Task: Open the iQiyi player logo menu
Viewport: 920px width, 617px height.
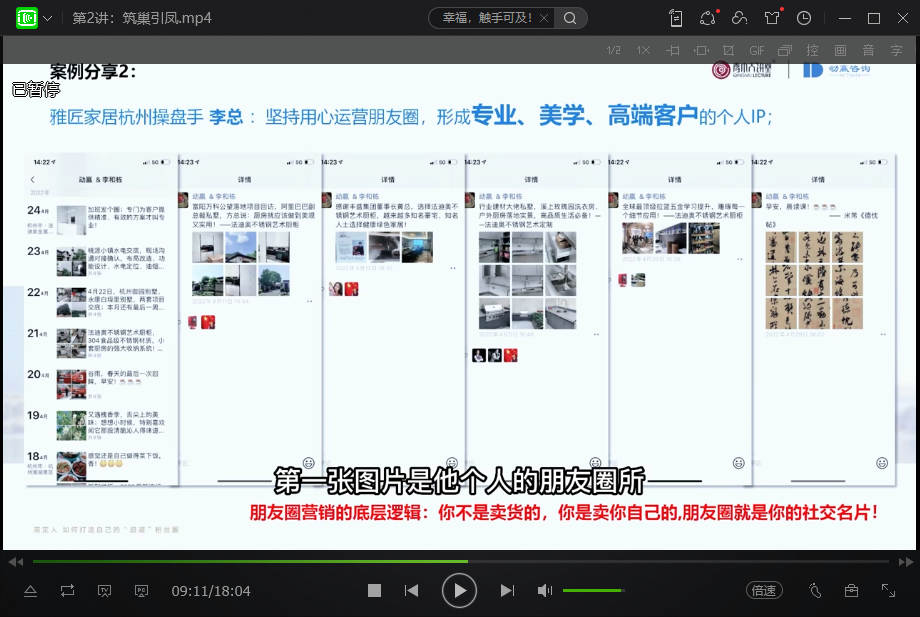Action: (26, 18)
